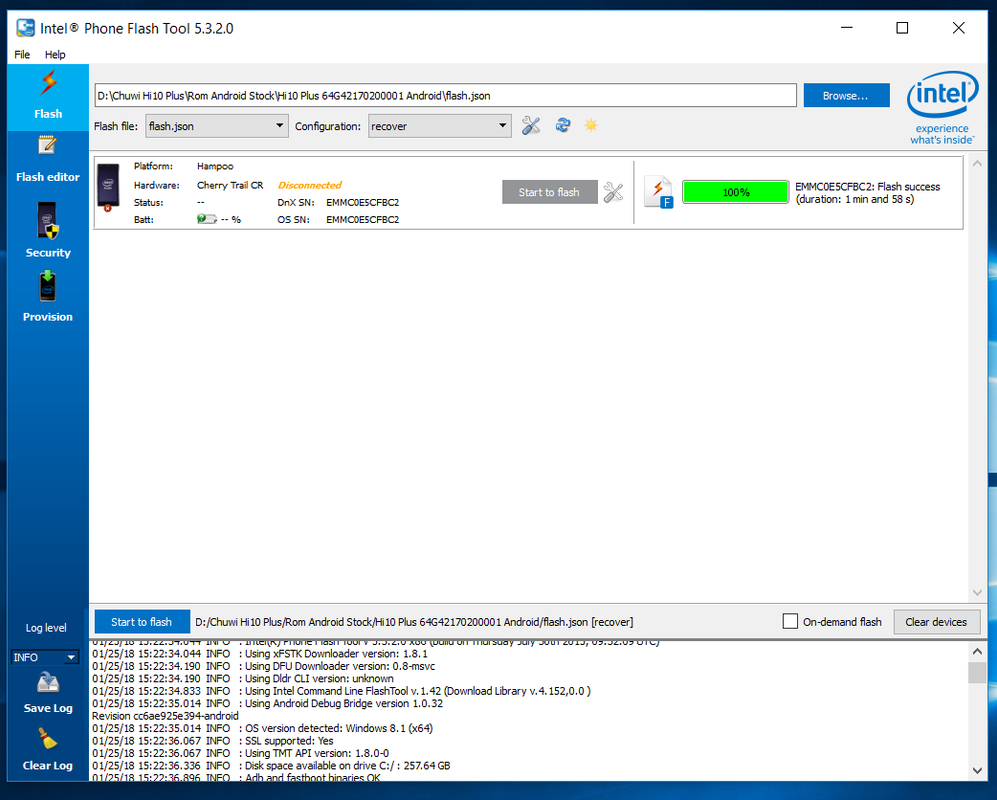Click log line SSL supported: Yes
This screenshot has height=800, width=997.
point(213,741)
